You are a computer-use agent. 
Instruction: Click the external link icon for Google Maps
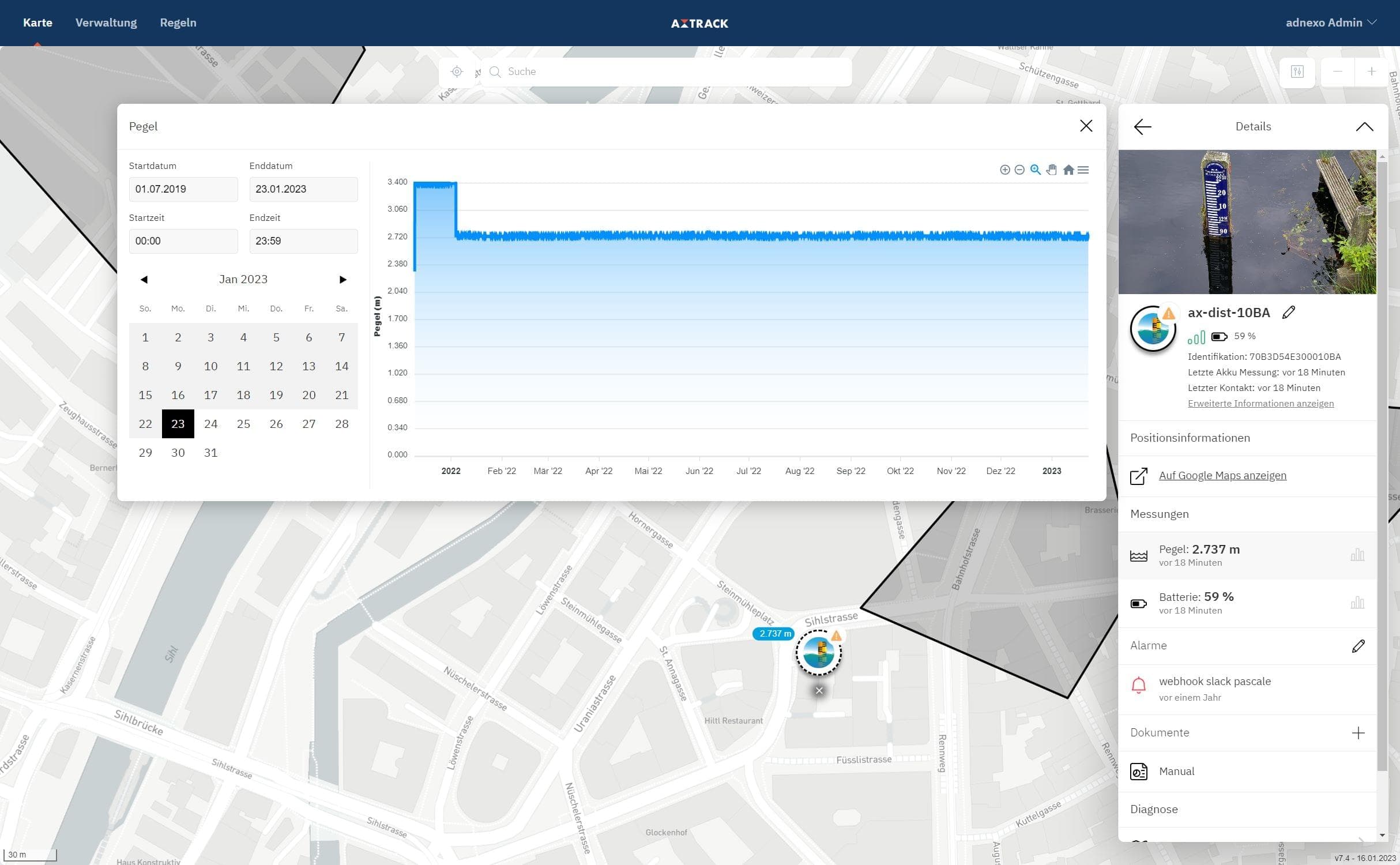1138,476
